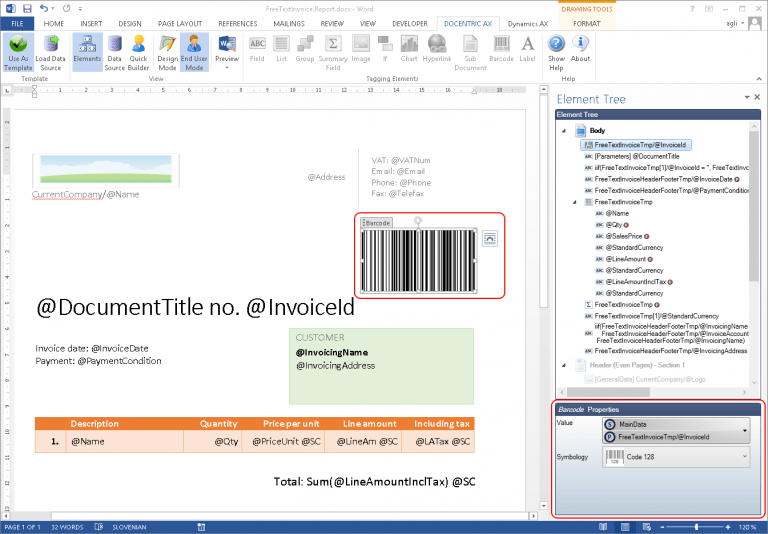The width and height of the screenshot is (768, 534).
Task: Click the company logo image placeholder
Action: point(106,170)
